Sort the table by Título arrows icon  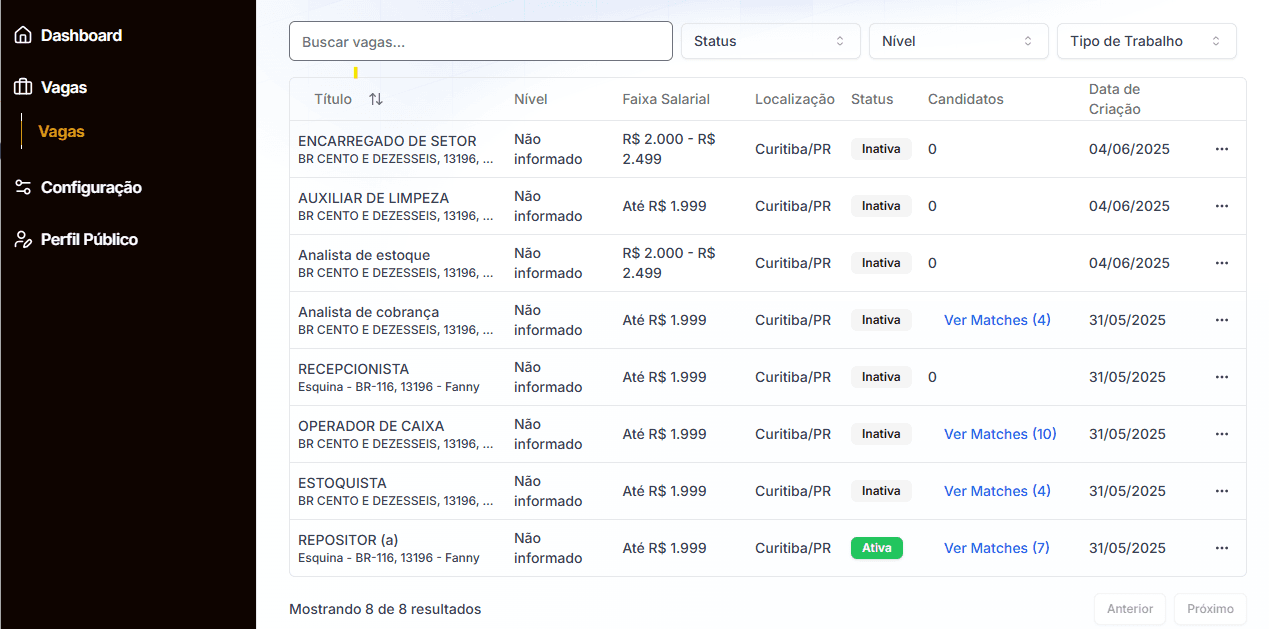(376, 99)
